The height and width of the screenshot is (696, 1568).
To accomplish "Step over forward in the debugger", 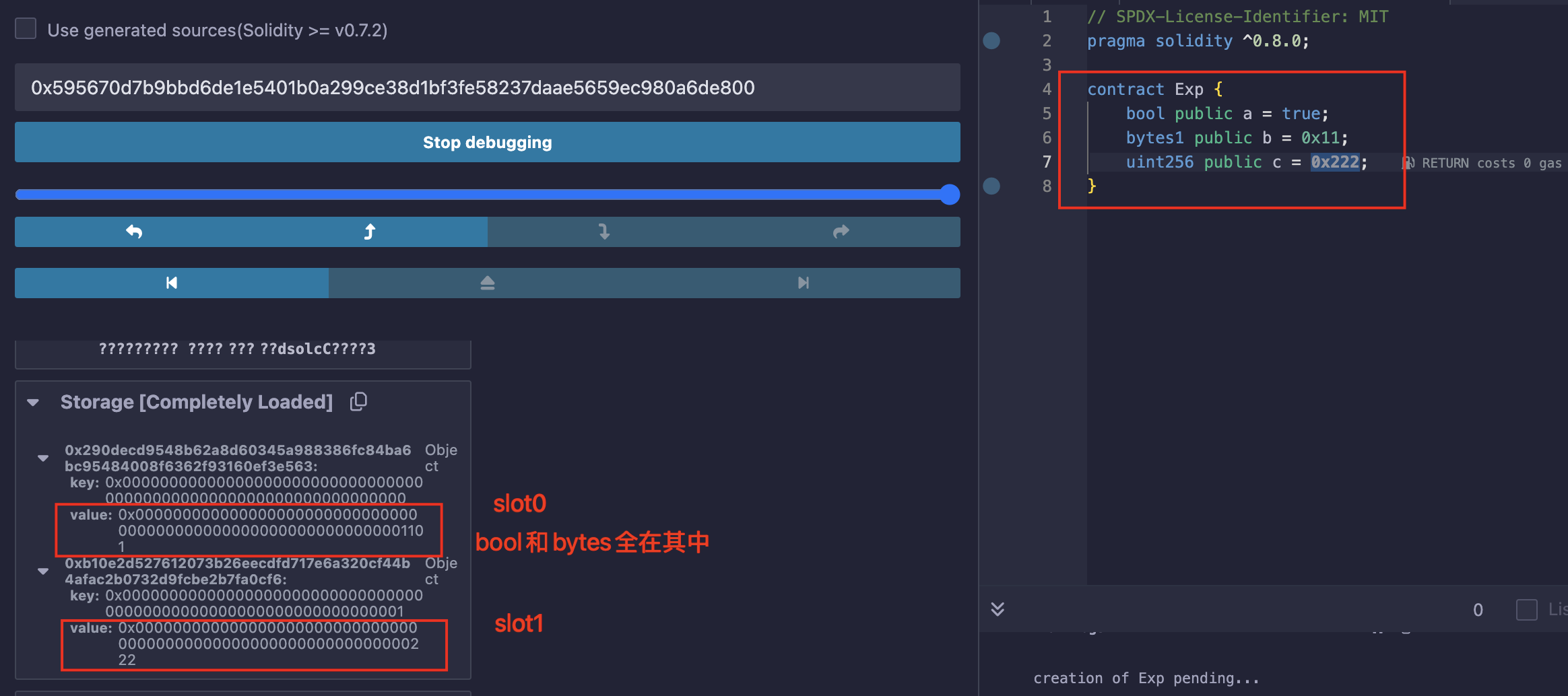I will (841, 232).
